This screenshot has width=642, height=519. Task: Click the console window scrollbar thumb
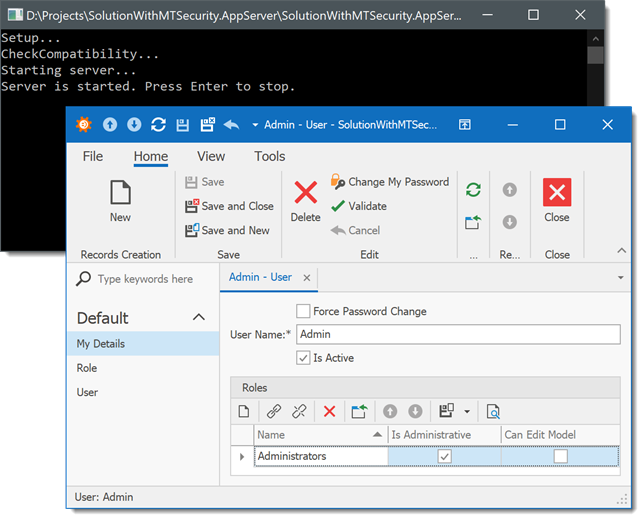[x=595, y=55]
